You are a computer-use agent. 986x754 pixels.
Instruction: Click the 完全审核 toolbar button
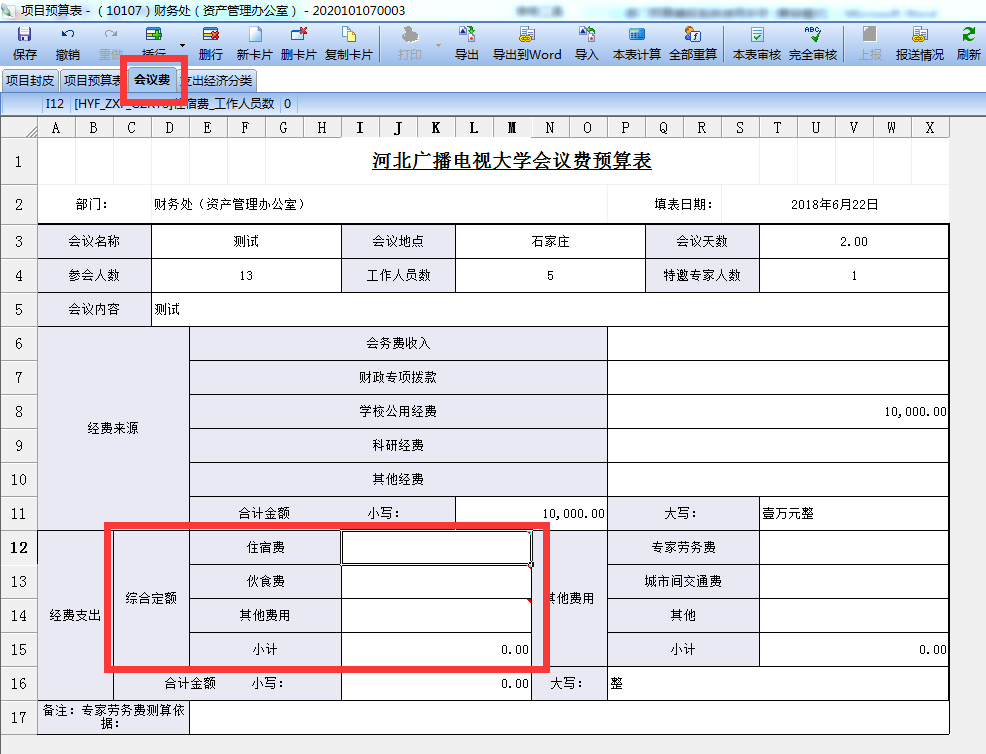(813, 42)
